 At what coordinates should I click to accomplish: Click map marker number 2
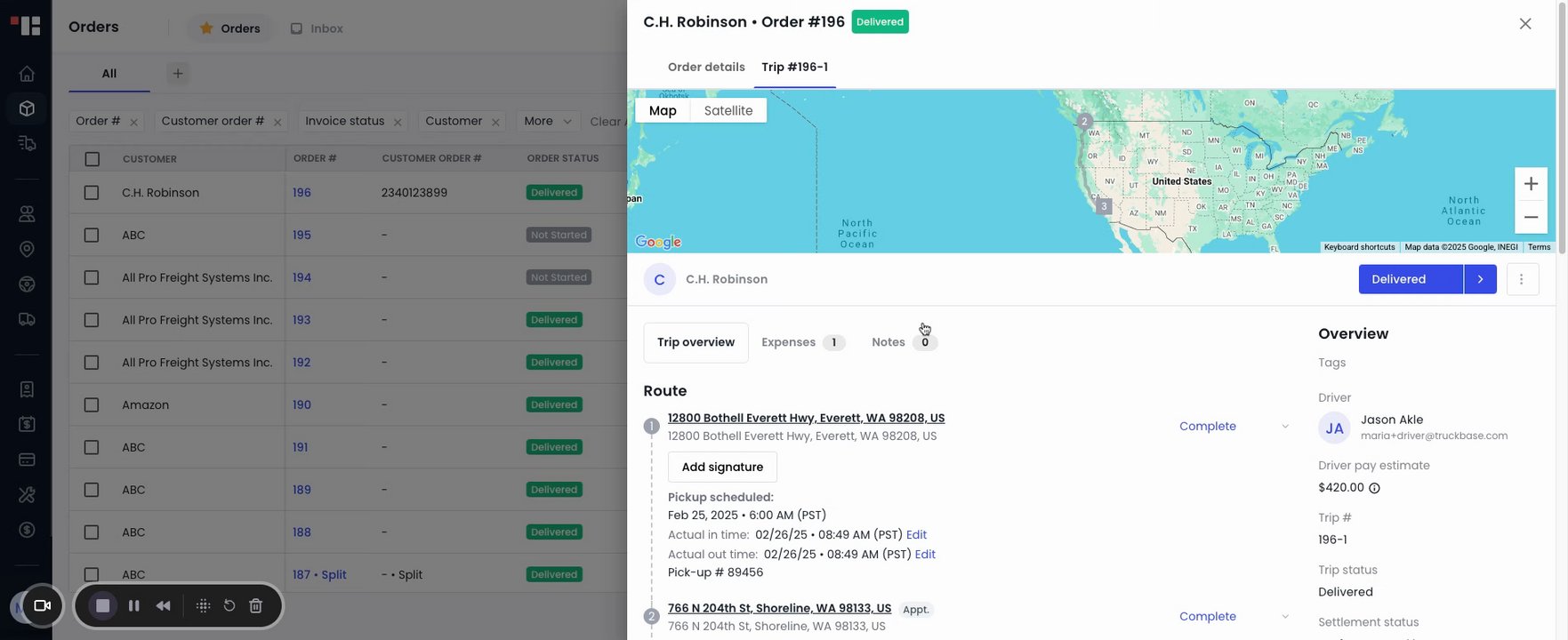(x=1083, y=121)
